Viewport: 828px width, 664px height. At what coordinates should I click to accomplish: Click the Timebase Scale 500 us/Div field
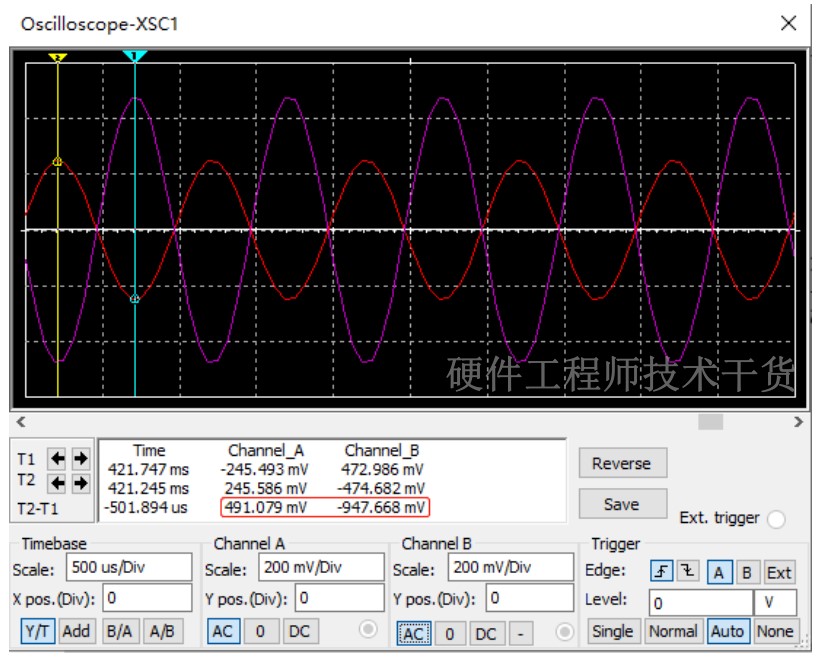click(x=129, y=567)
